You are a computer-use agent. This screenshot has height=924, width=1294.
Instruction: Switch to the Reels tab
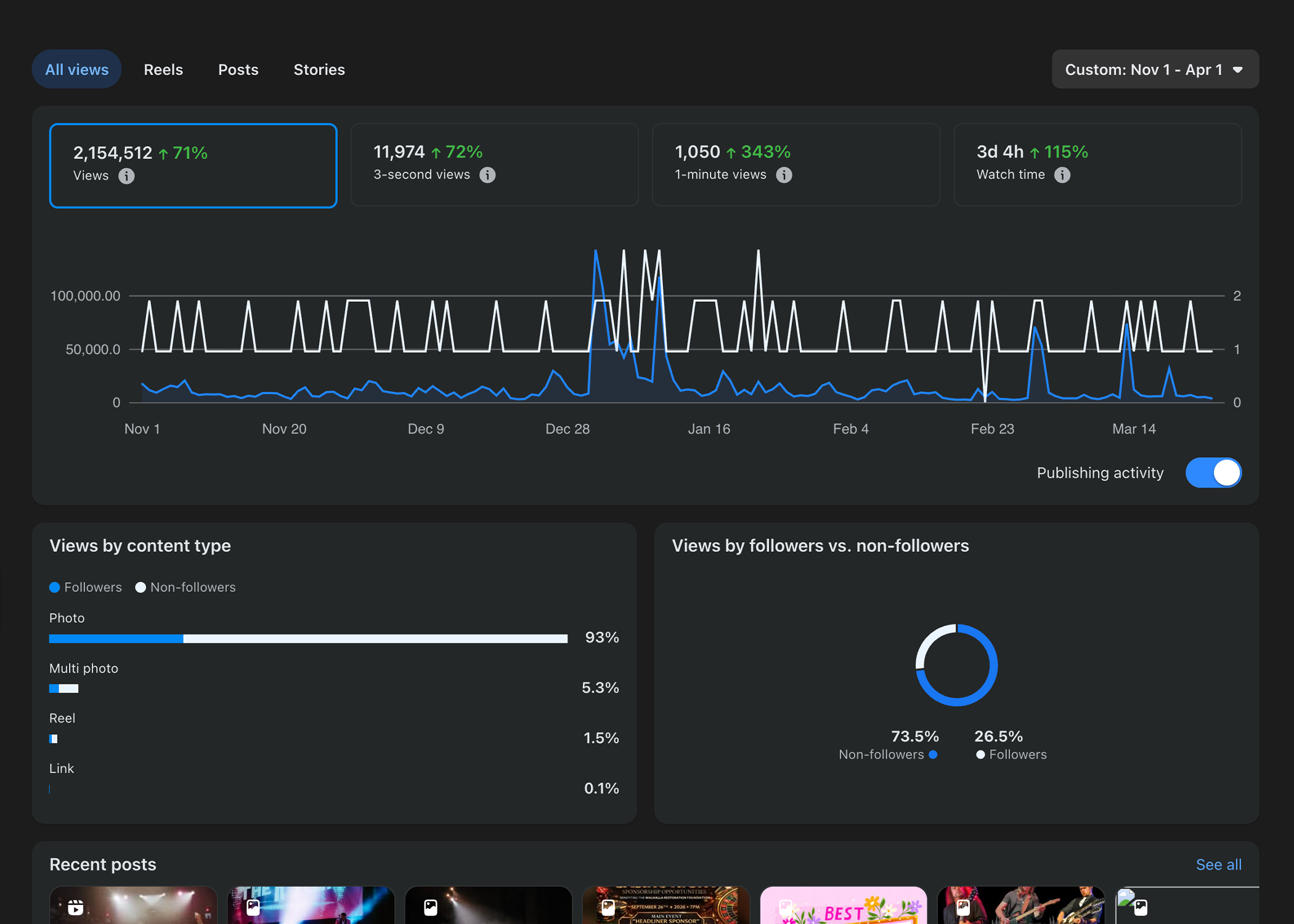163,70
